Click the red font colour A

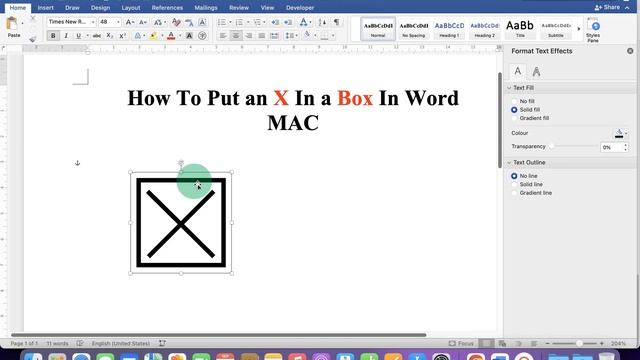171,36
